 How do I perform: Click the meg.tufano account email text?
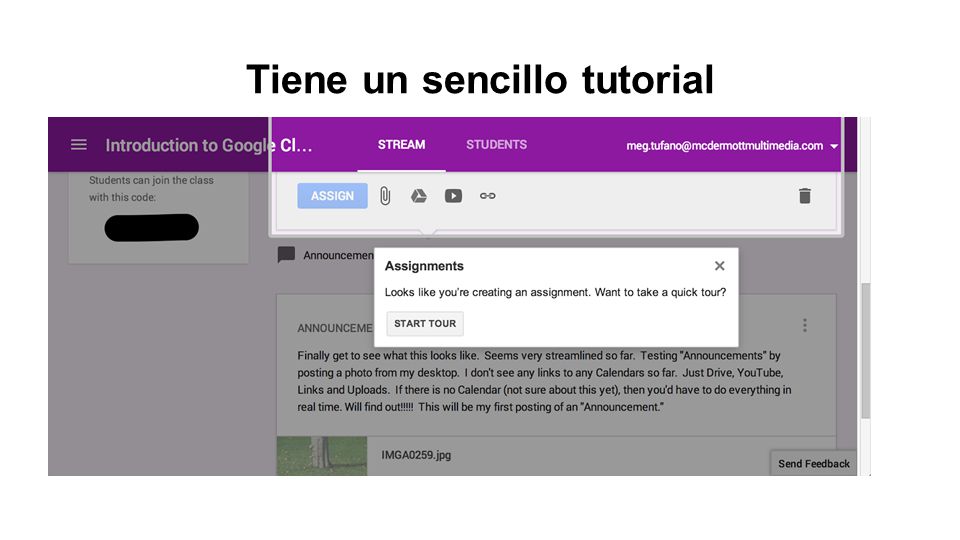click(x=724, y=146)
